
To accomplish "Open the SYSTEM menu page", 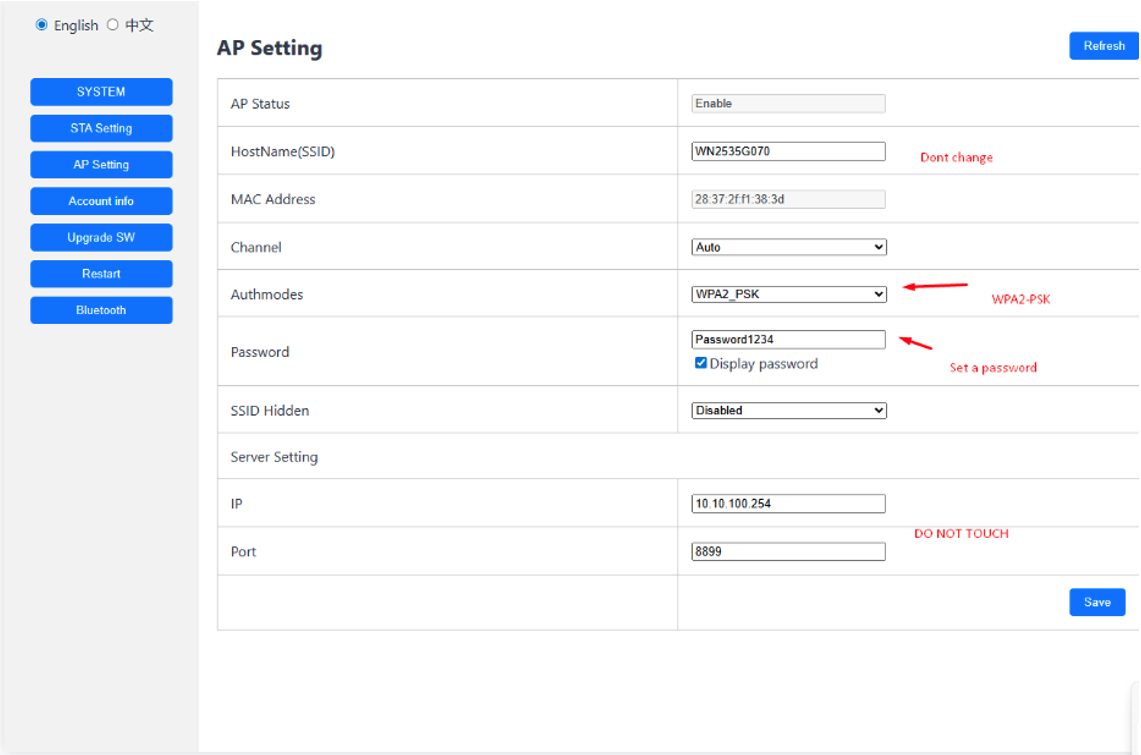I will pyautogui.click(x=101, y=92).
